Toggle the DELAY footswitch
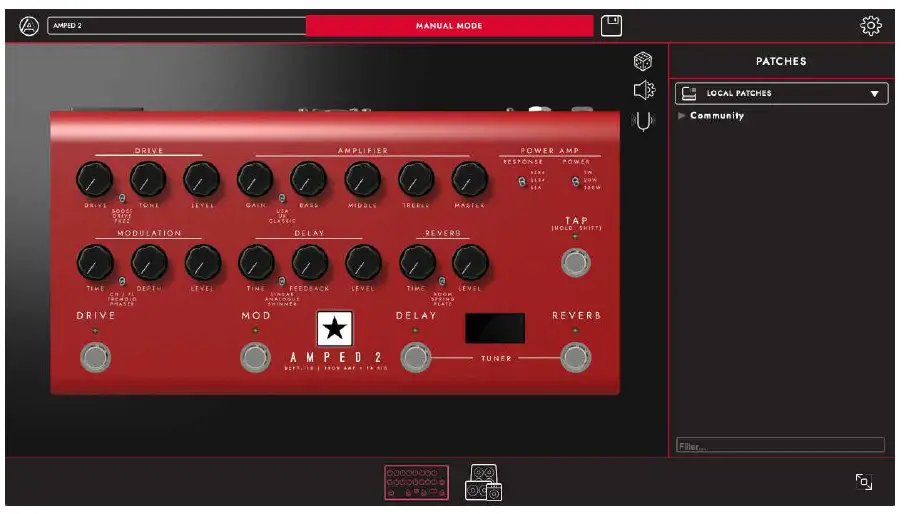Image resolution: width=904 pixels, height=514 pixels. tap(415, 357)
